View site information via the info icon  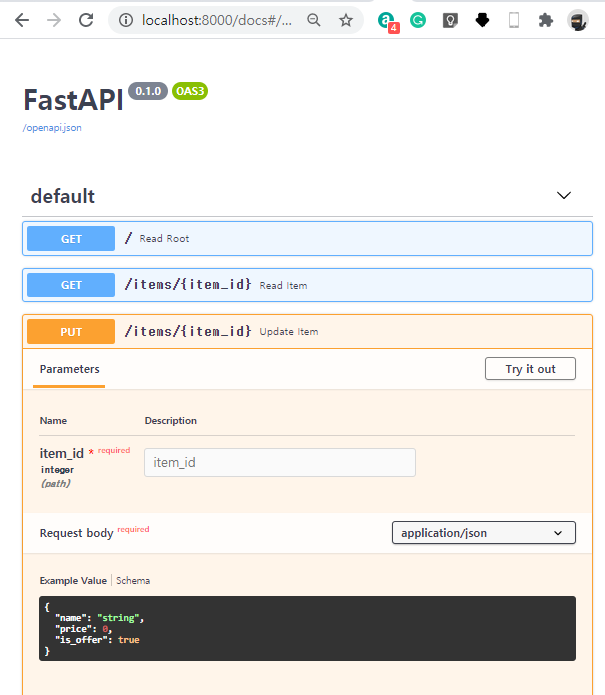click(x=126, y=20)
